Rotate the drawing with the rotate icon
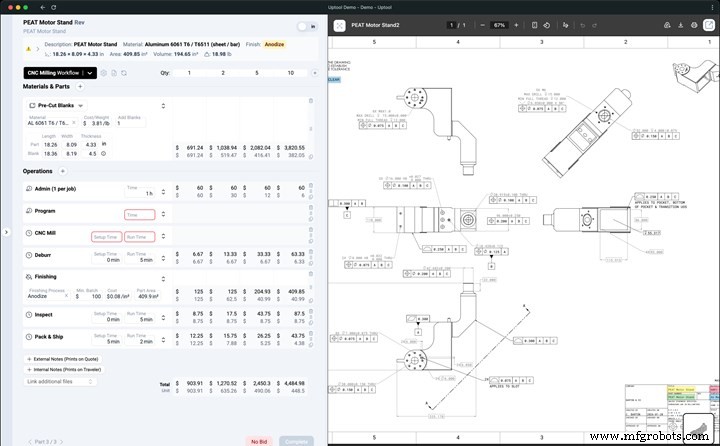 pyautogui.click(x=547, y=25)
